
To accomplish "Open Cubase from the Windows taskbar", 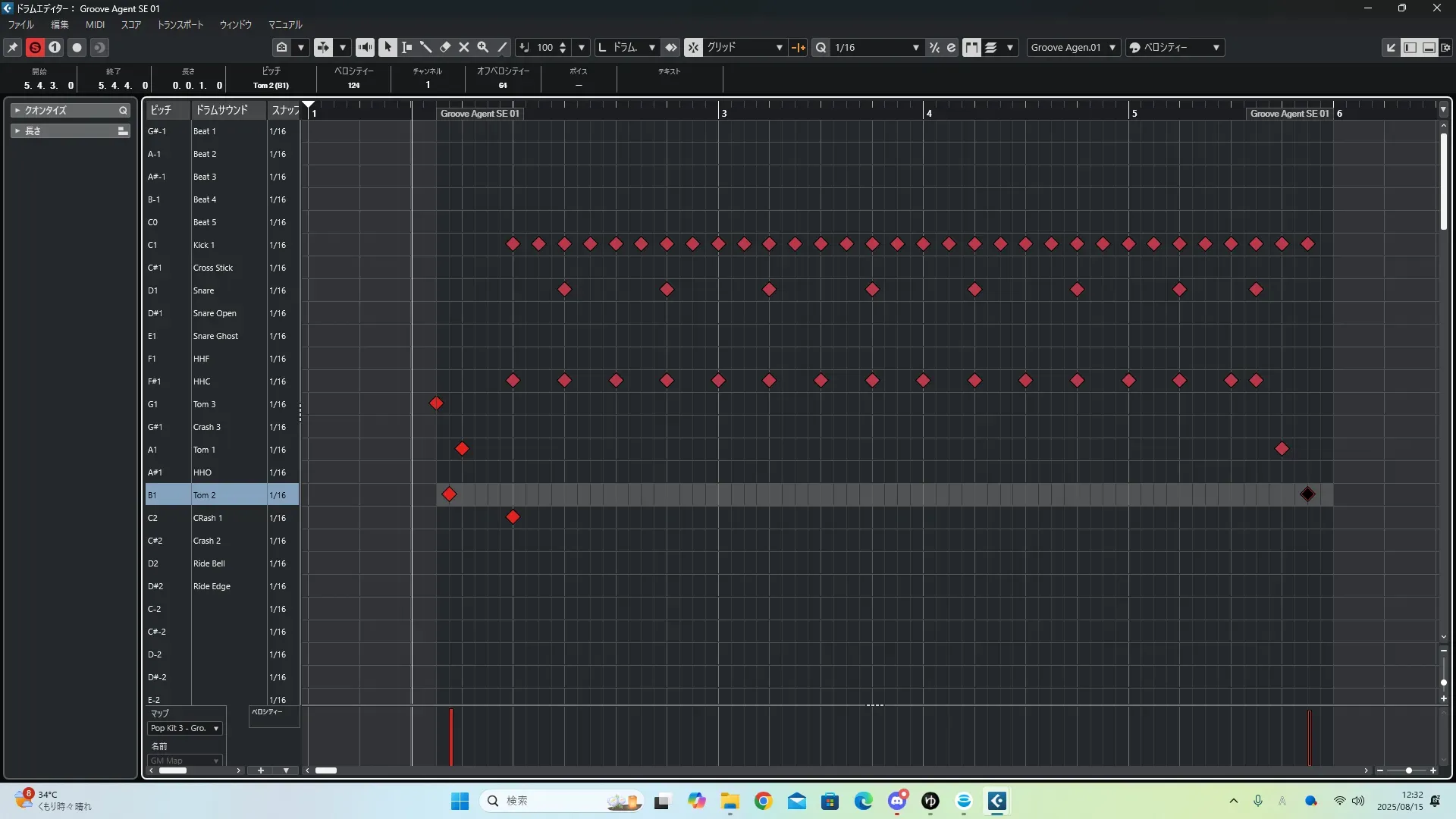I will pos(996,801).
